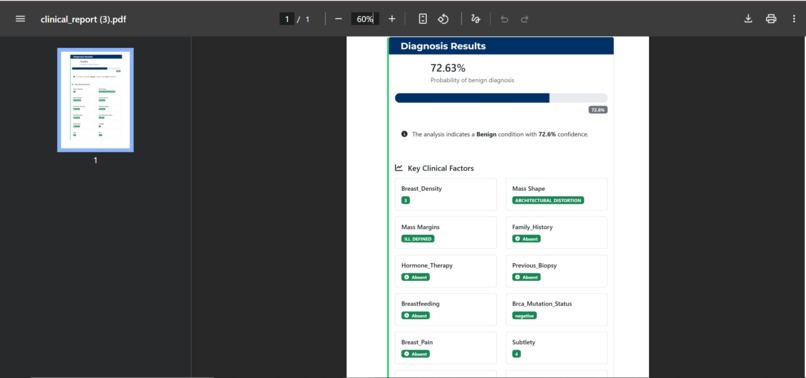Click the Probability of benign diagnosis text
Screen dimensions: 806x378
[x=472, y=80]
